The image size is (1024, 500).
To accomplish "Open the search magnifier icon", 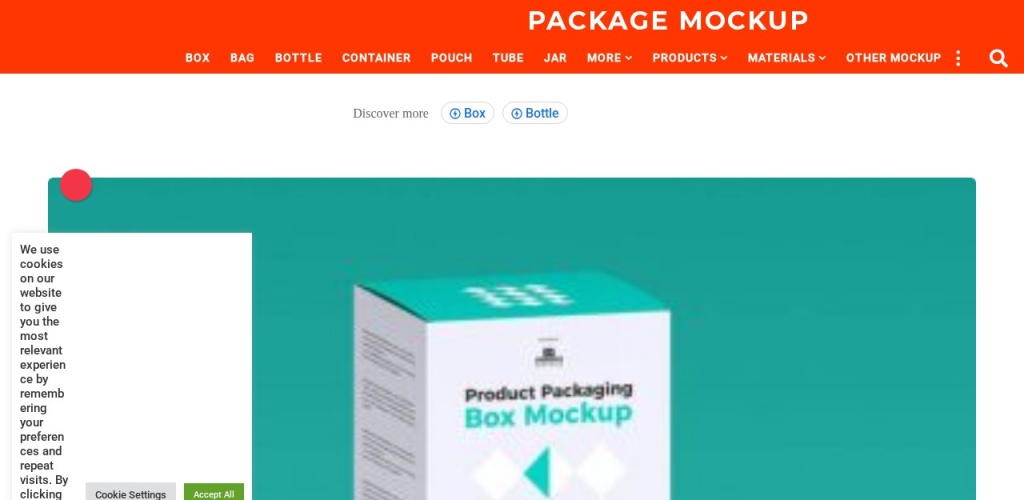I will click(998, 58).
